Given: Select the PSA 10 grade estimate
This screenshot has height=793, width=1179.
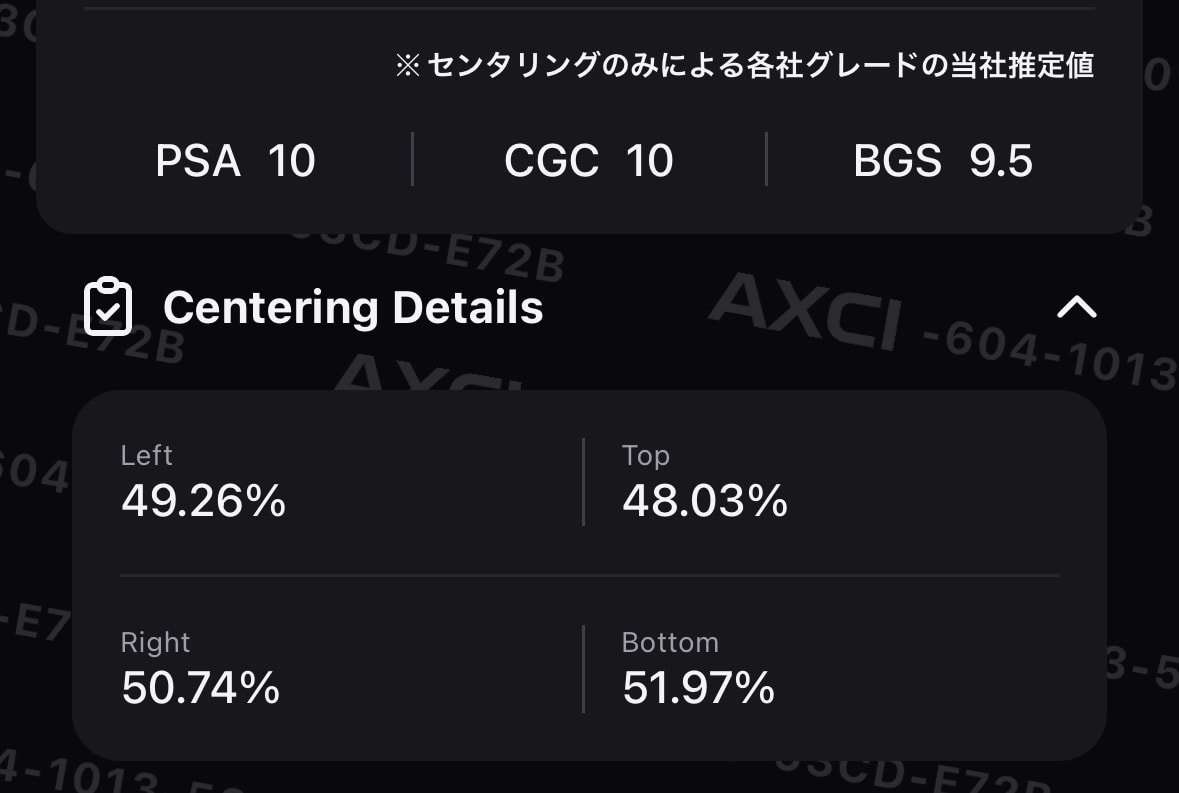Looking at the screenshot, I should (x=235, y=160).
